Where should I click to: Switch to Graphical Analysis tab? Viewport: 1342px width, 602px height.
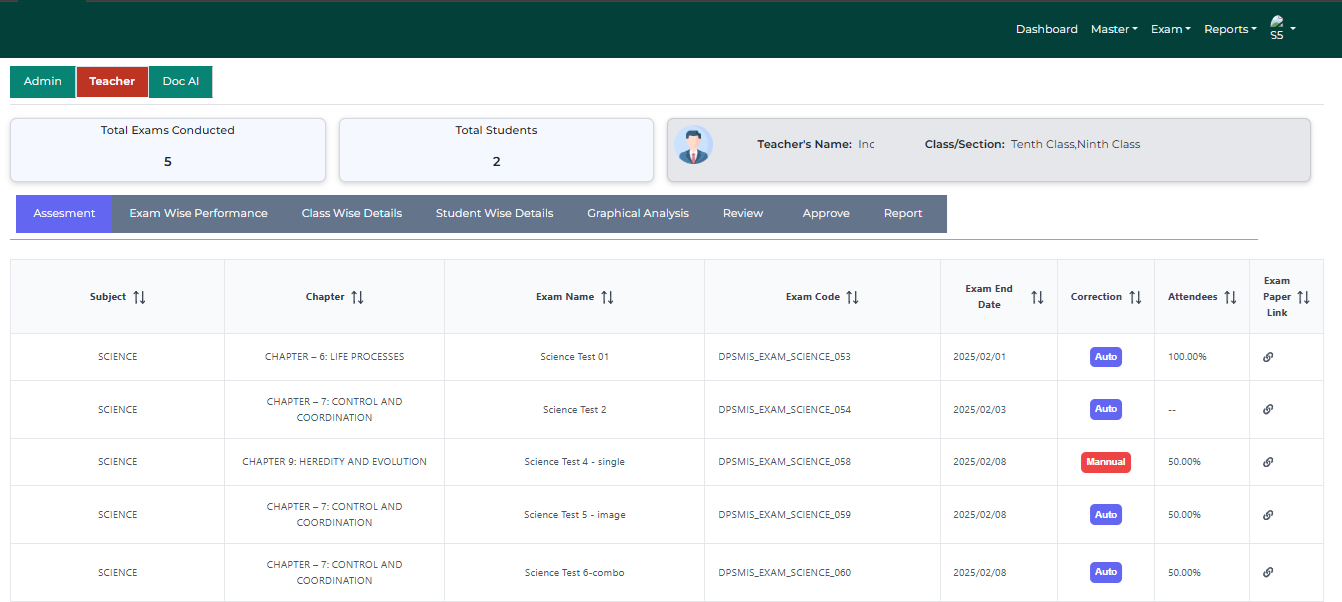point(638,213)
